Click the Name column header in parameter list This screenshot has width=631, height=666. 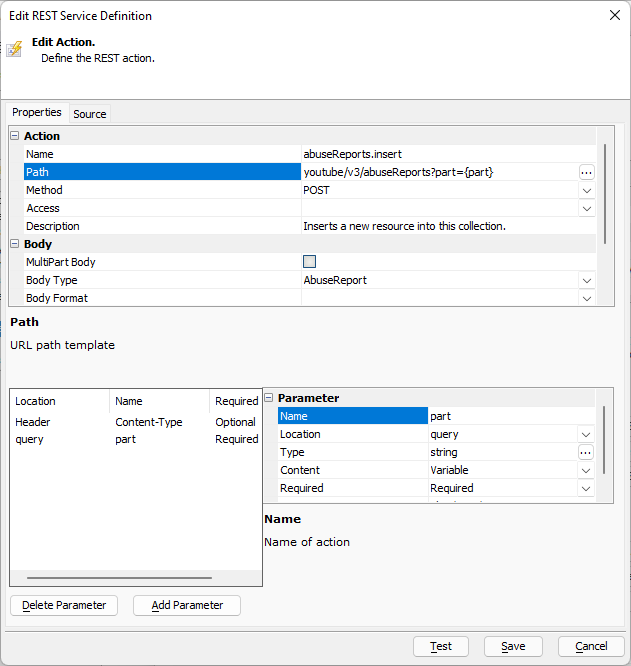tap(160, 401)
